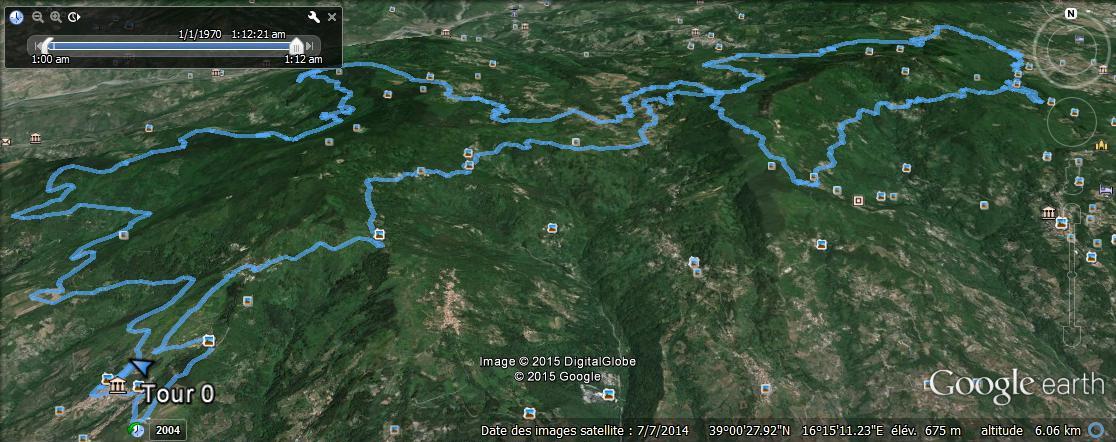Click the right time slider handle
Viewport: 1116px width, 442px height.
point(297,46)
